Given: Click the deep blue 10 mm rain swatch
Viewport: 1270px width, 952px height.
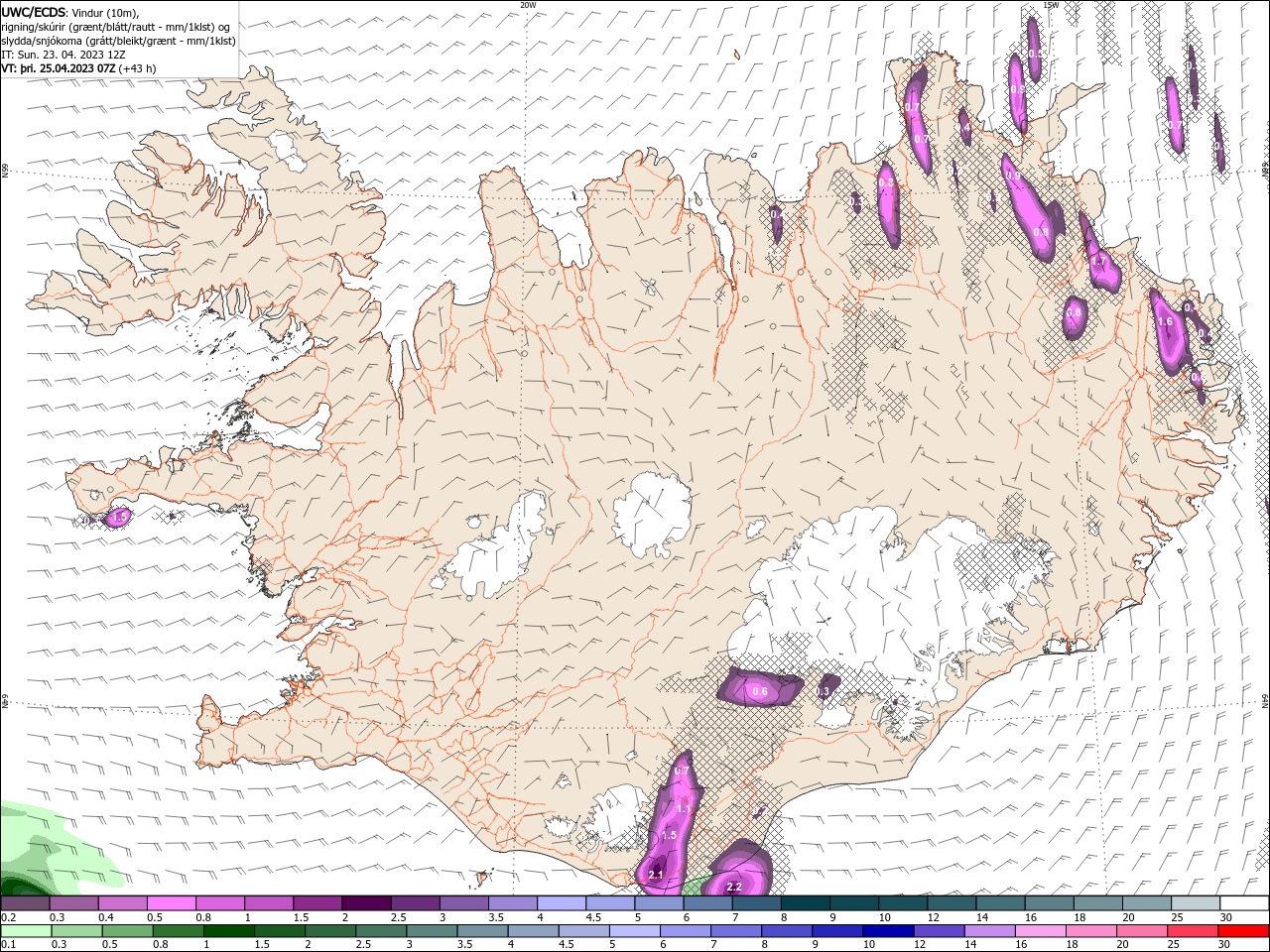Looking at the screenshot, I should (x=888, y=931).
